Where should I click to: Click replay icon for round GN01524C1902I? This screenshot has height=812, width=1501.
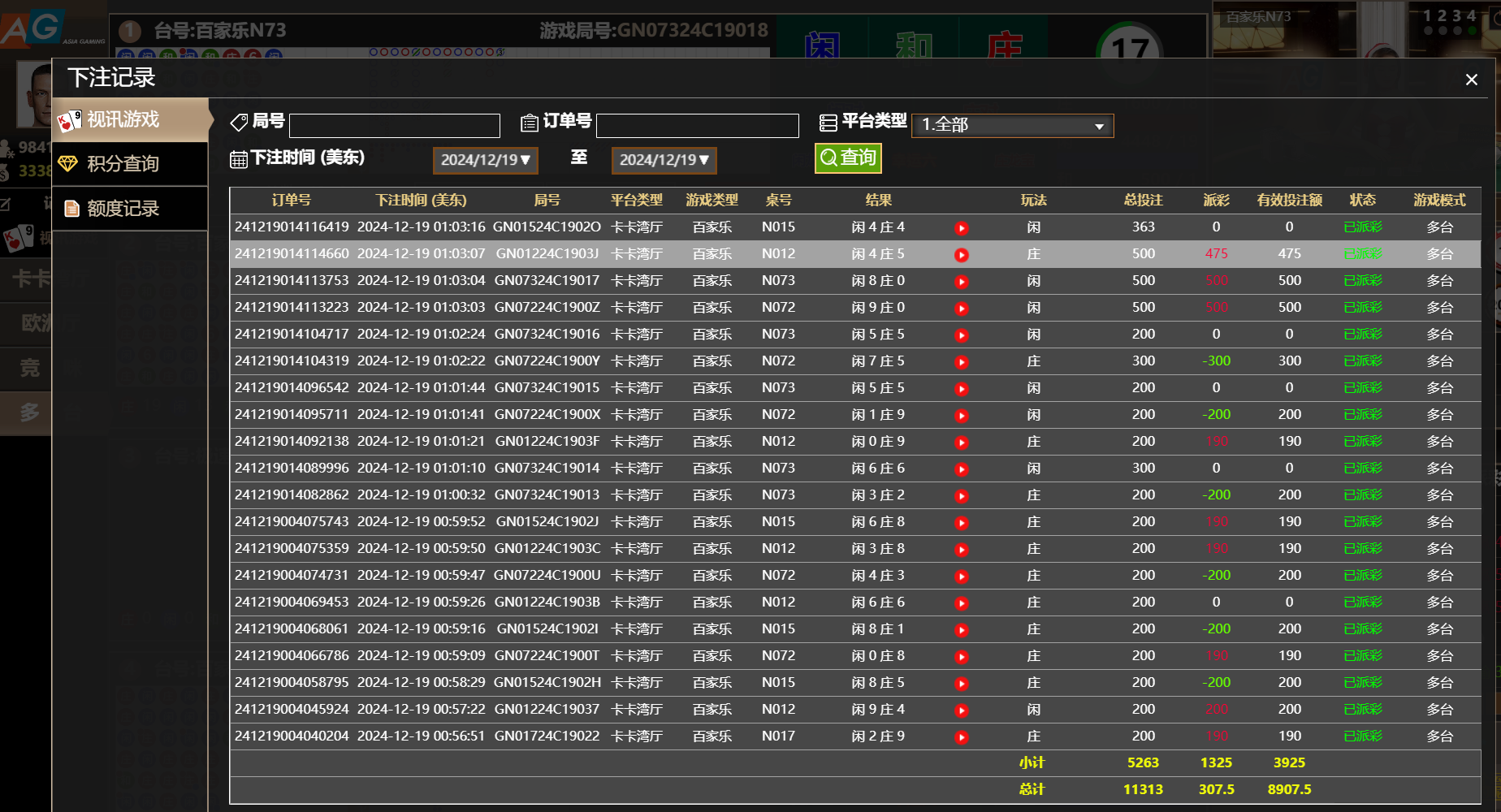point(962,630)
